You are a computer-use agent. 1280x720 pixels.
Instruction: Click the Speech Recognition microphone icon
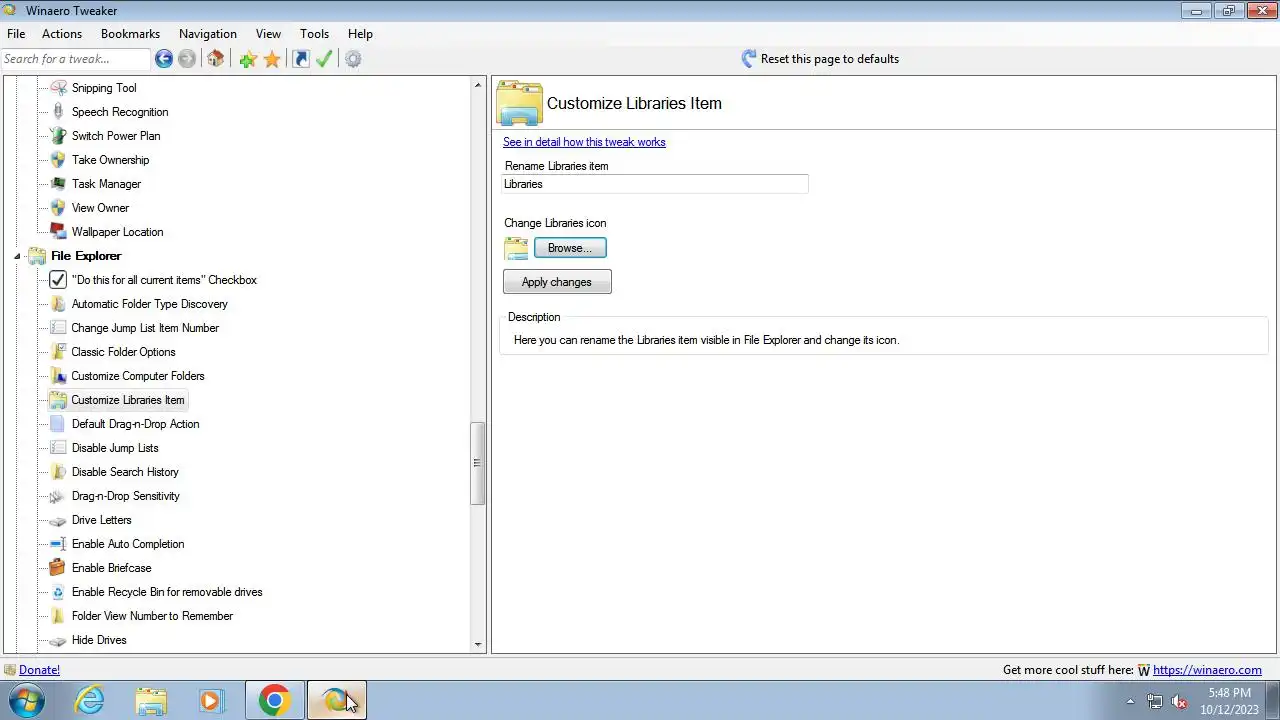58,112
